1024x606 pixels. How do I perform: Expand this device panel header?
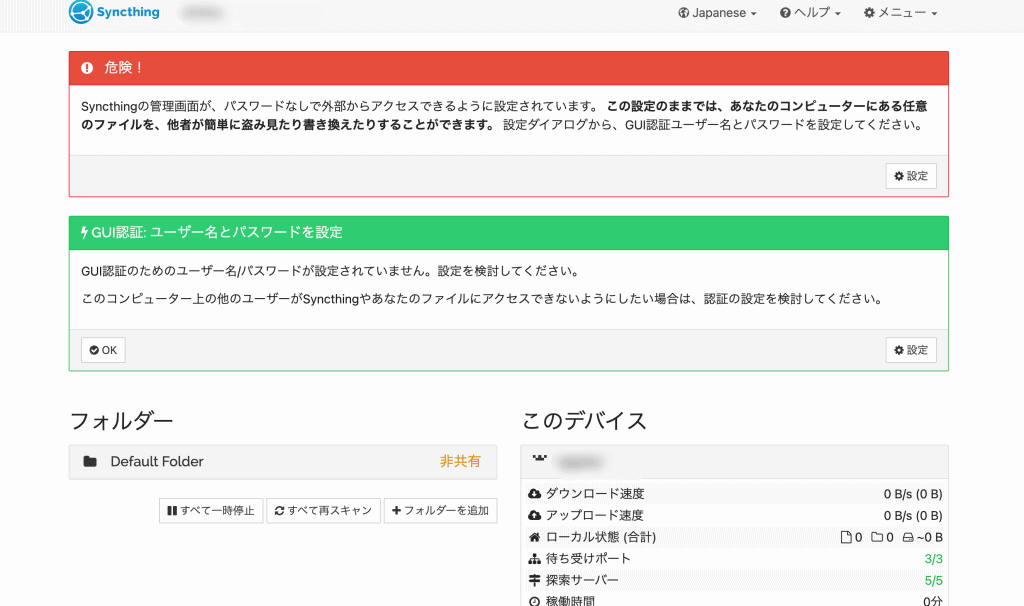click(734, 461)
